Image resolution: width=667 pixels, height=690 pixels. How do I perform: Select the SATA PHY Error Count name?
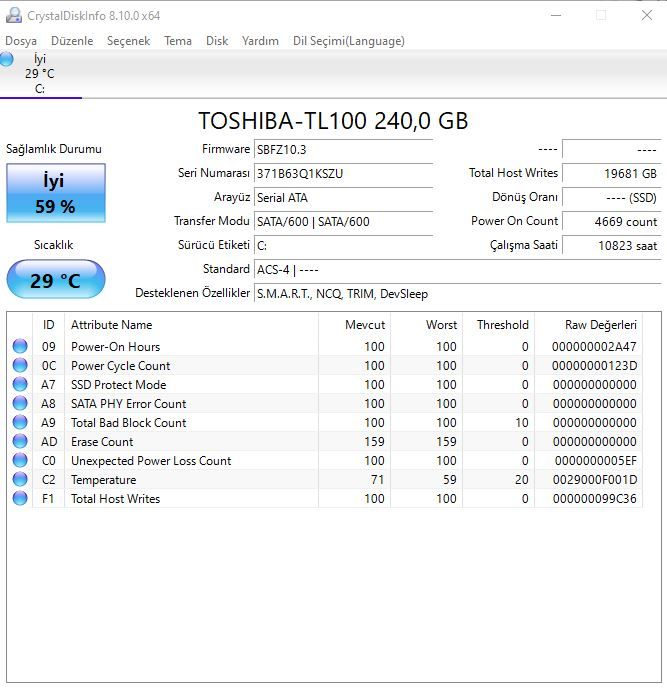point(128,404)
